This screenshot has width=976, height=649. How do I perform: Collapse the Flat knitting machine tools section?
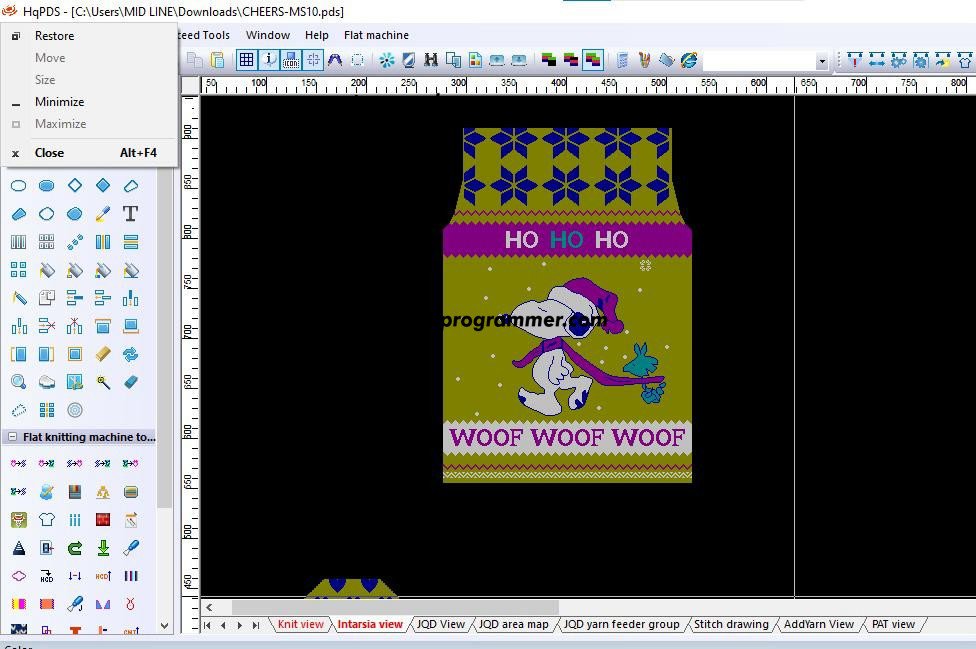click(x=12, y=437)
